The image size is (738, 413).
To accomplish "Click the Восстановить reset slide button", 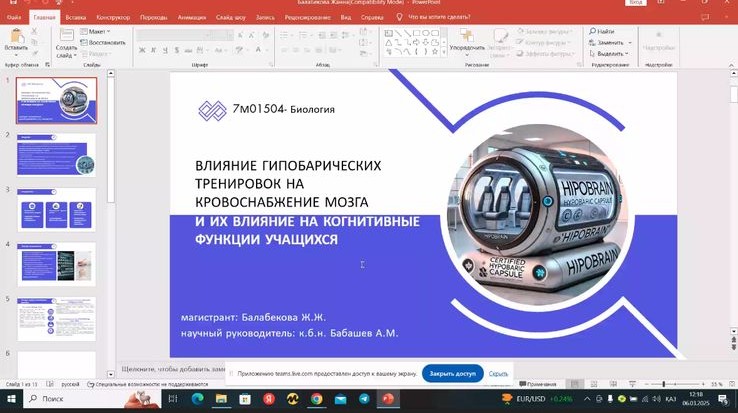I will tap(103, 42).
